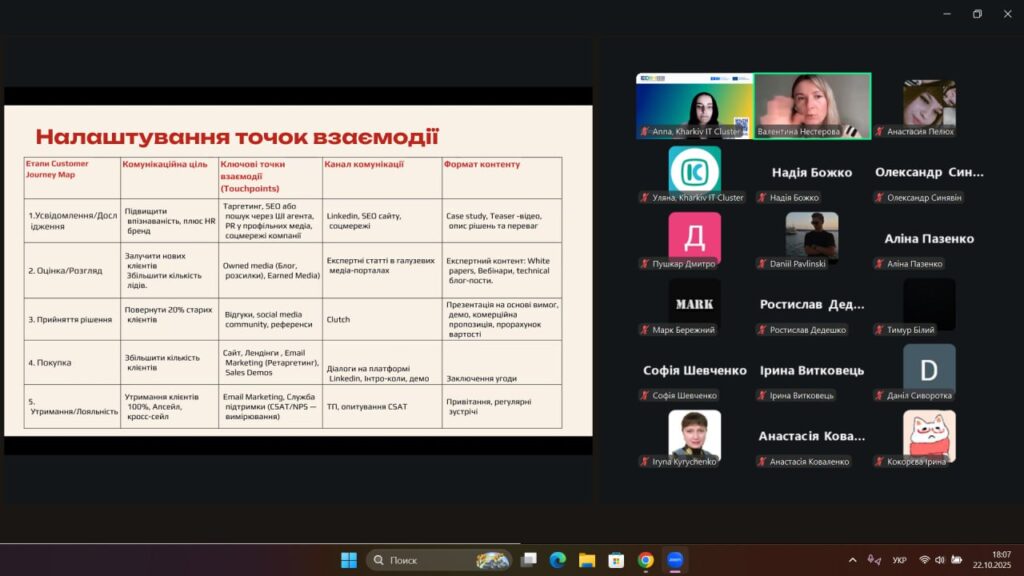Open Task View from the taskbar
1024x576 pixels.
(x=529, y=560)
